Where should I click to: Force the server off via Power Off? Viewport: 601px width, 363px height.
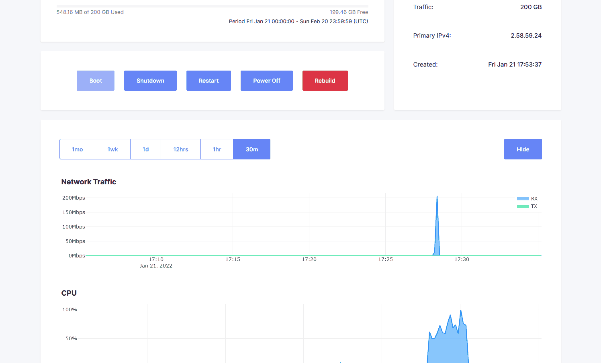pos(267,81)
